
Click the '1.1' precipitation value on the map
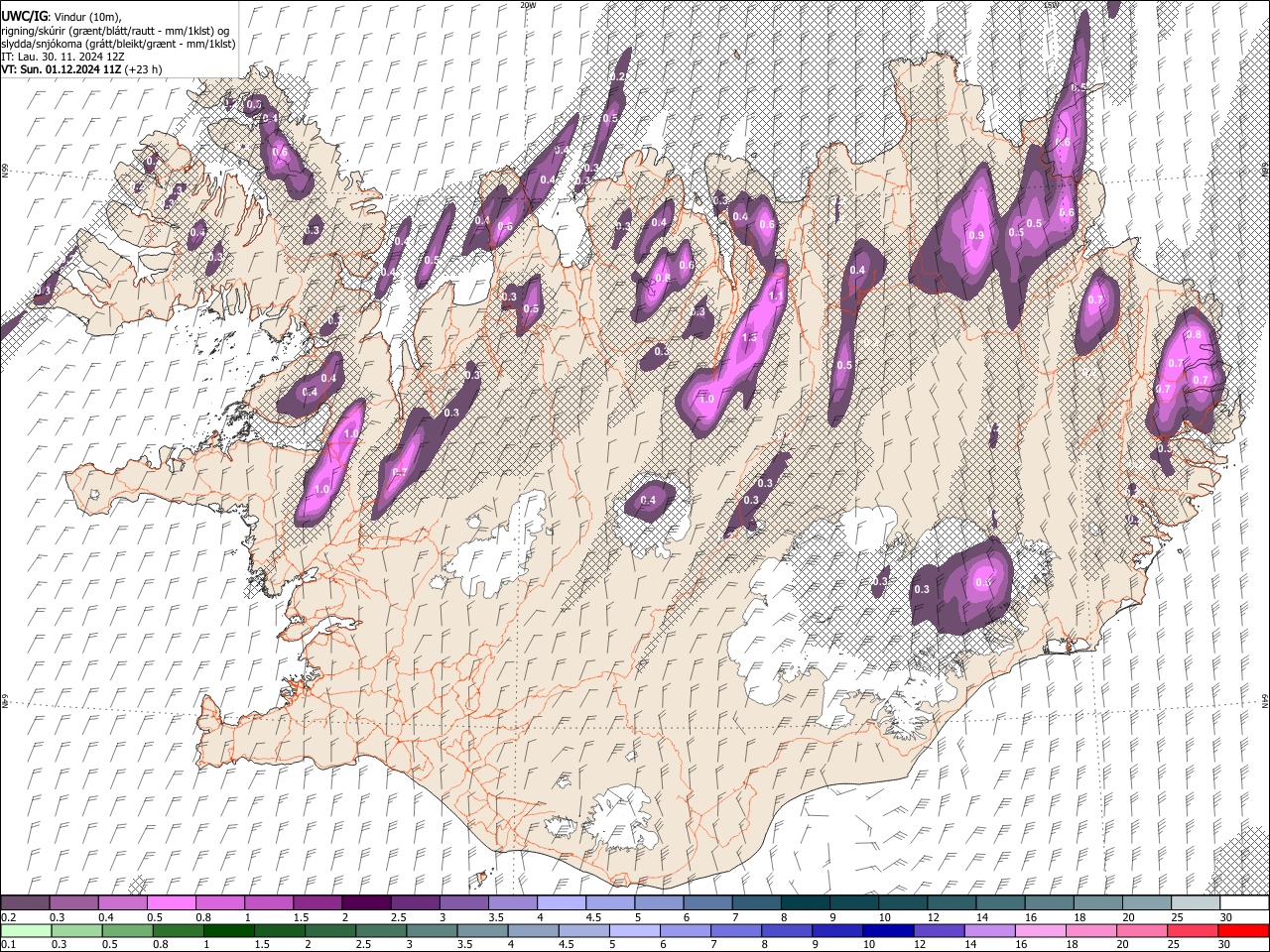coord(776,296)
